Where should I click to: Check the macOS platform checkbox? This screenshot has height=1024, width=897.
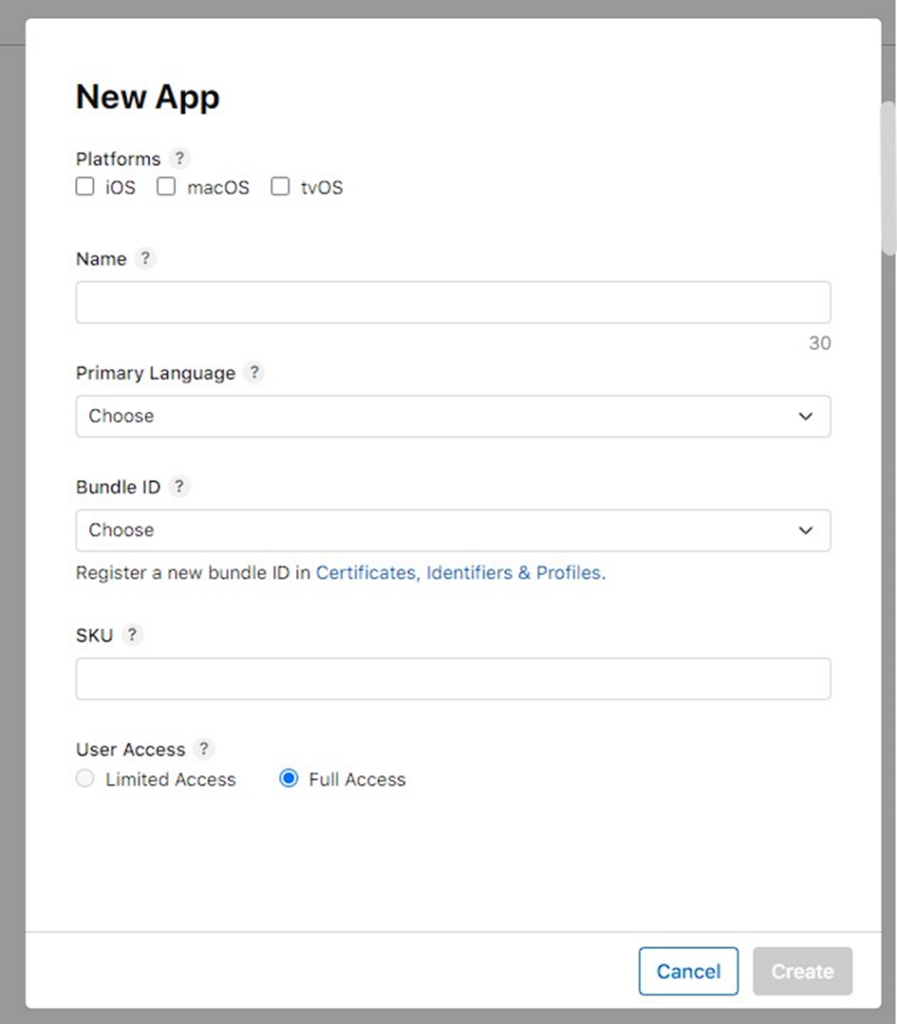click(166, 187)
